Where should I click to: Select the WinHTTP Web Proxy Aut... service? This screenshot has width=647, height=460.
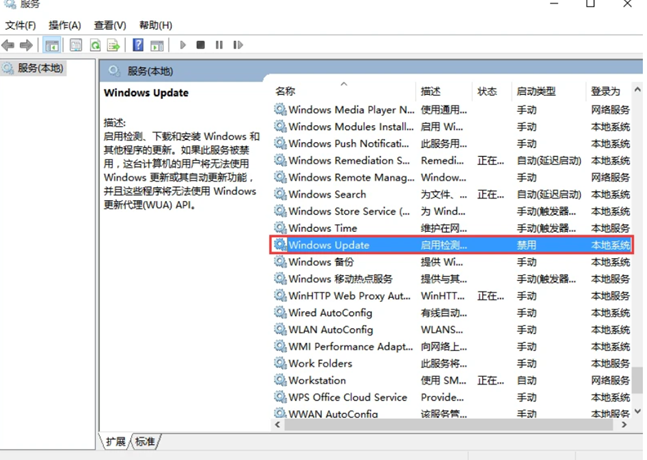pyautogui.click(x=452, y=296)
